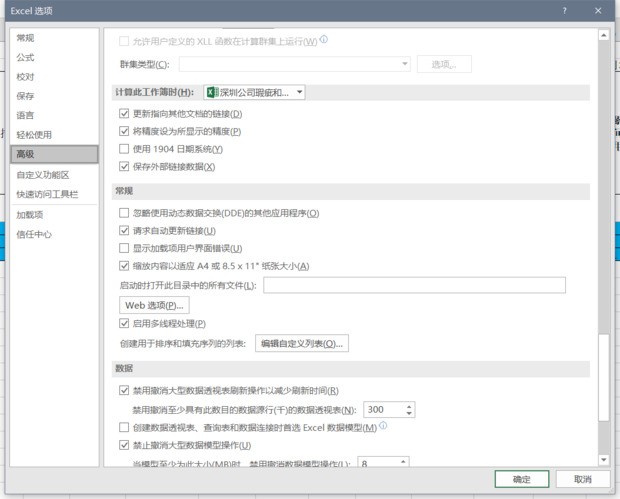The width and height of the screenshot is (620, 499).
Task: Confirm settings with 确定 button
Action: point(522,480)
